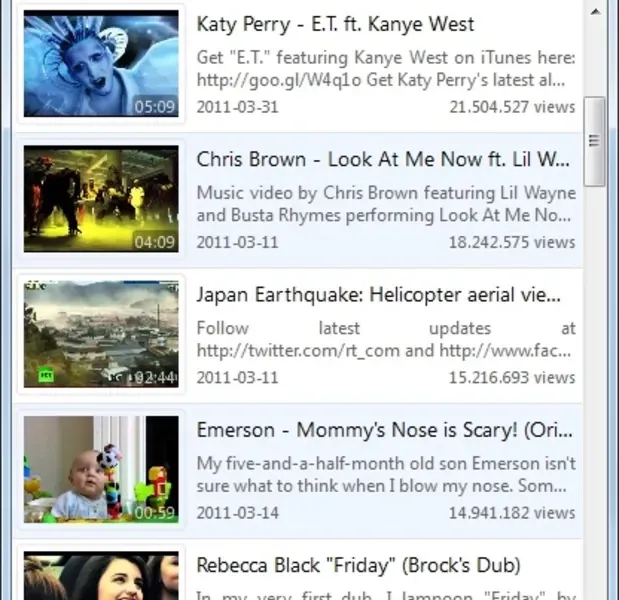The height and width of the screenshot is (600, 619).
Task: Click the date 2011-03-14
Action: coord(238,513)
